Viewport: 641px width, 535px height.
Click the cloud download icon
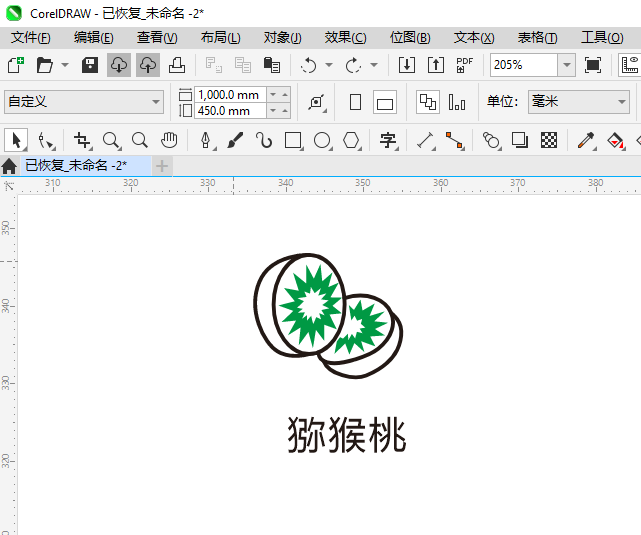click(x=119, y=65)
